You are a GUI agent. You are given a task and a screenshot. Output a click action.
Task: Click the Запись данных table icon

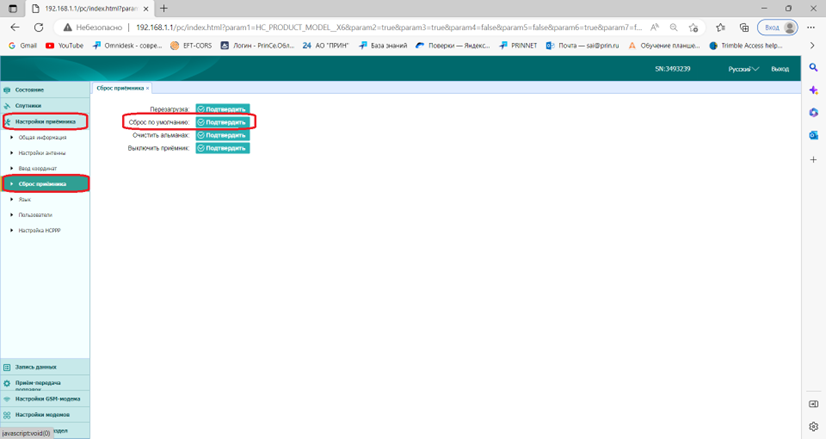click(x=7, y=367)
